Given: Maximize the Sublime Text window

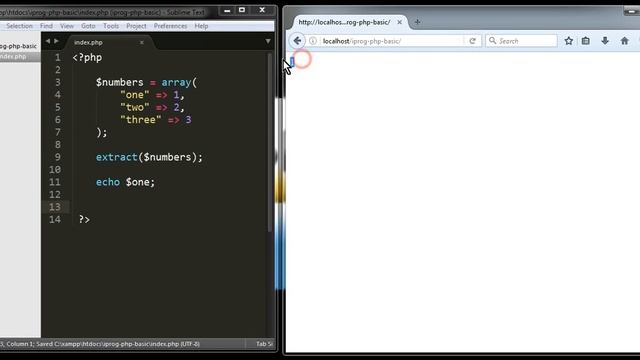Looking at the screenshot, I should click(x=242, y=10).
